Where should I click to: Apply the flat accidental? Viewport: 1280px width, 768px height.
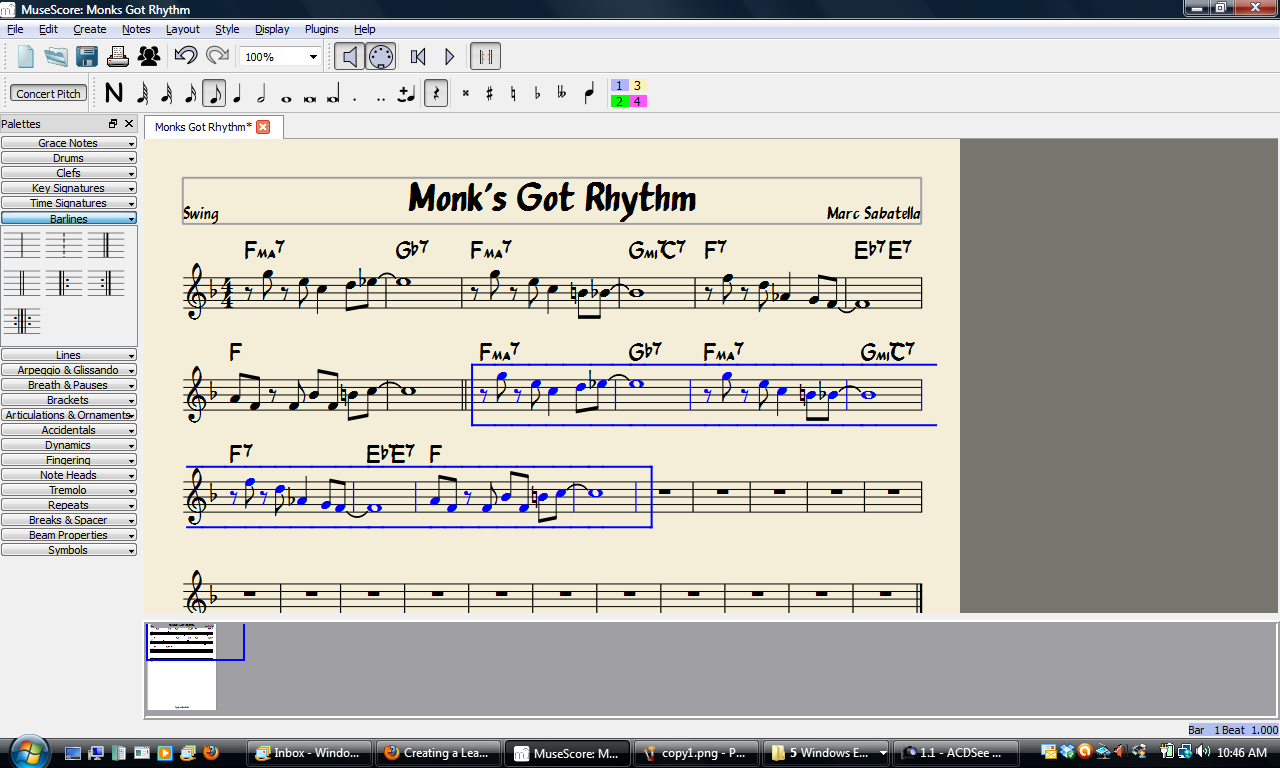pos(537,94)
